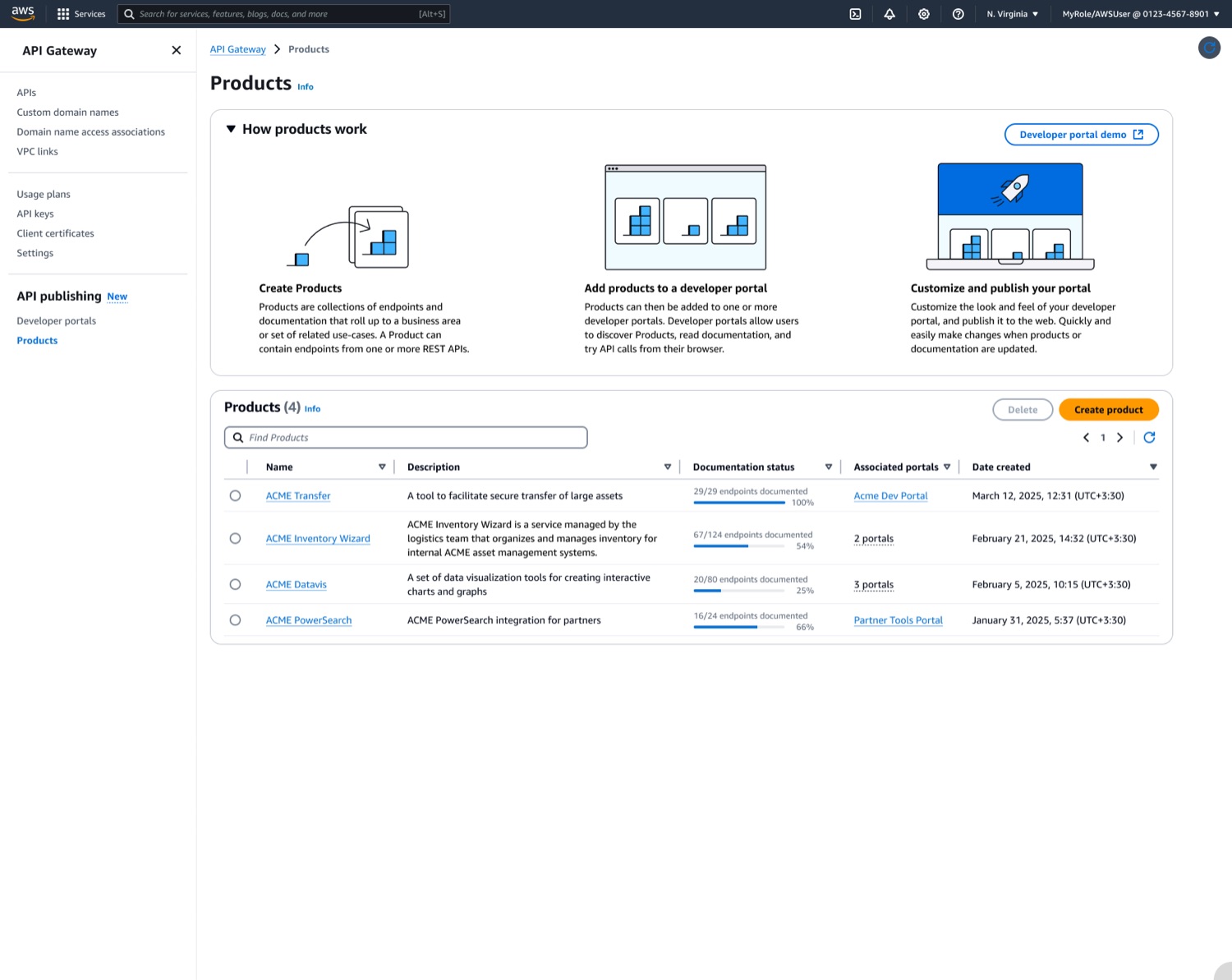Open VPC links in sidebar
Viewport: 1232px width, 980px height.
pyautogui.click(x=37, y=152)
